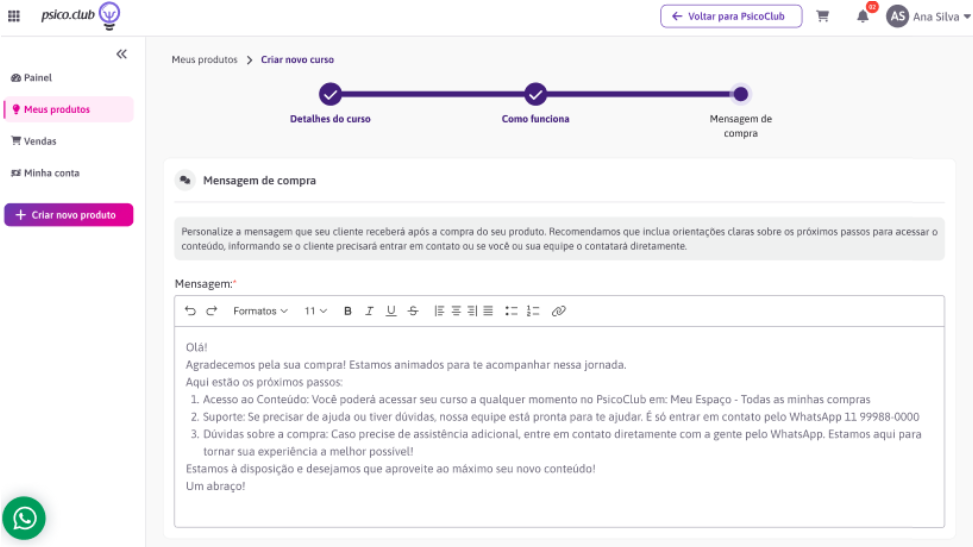Image resolution: width=973 pixels, height=547 pixels.
Task: Open the font size 11 dropdown
Action: (315, 311)
